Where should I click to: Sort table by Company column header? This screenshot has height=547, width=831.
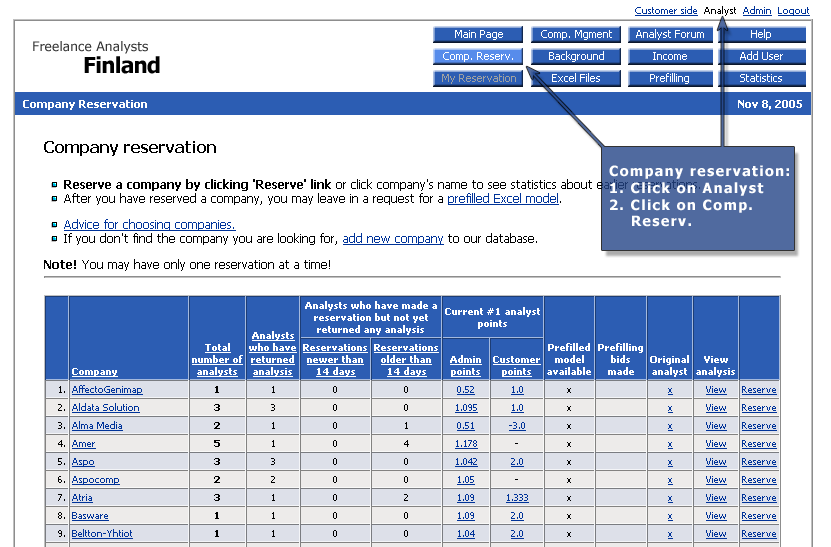(94, 372)
